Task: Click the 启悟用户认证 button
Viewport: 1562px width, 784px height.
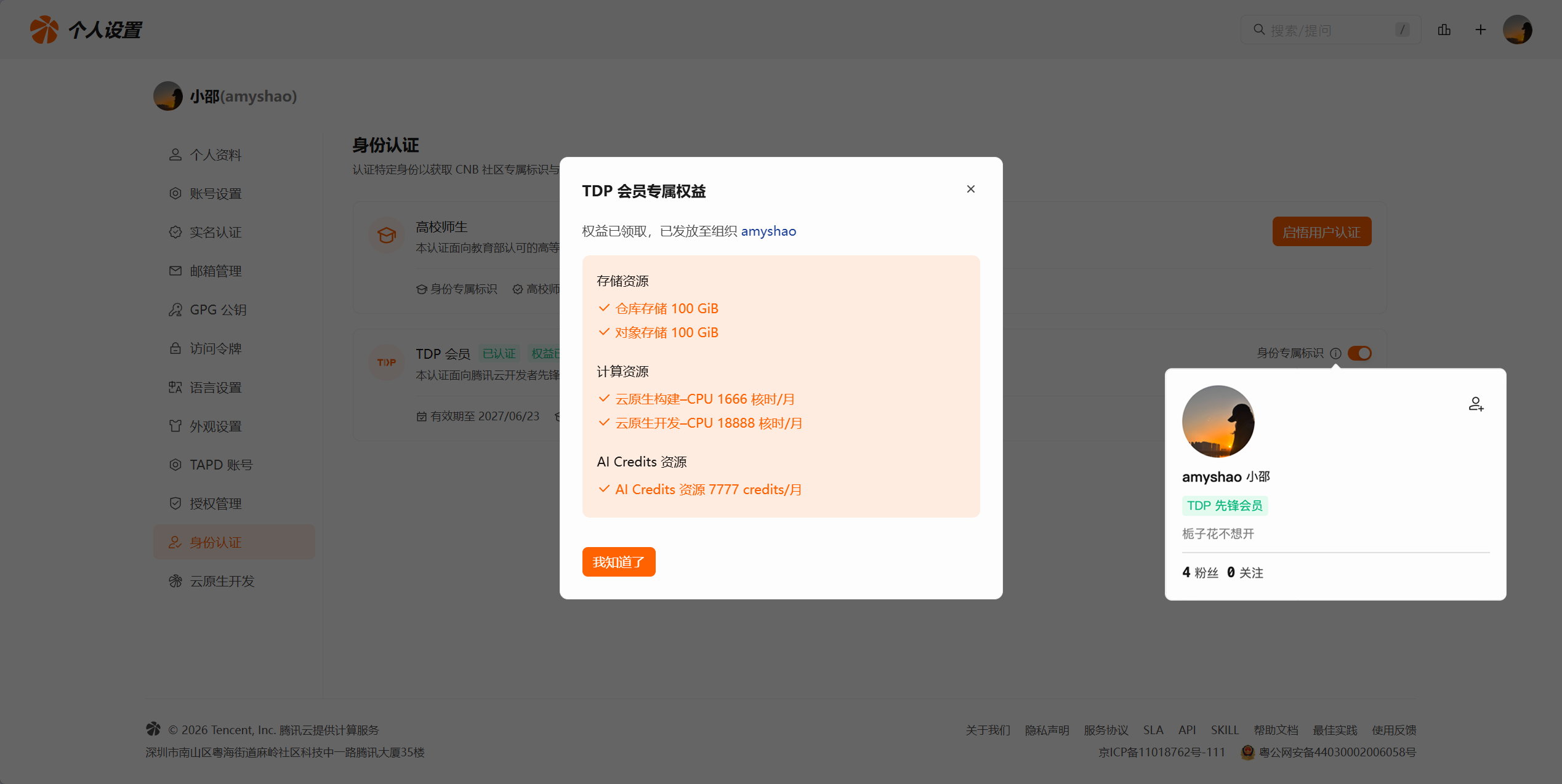Action: [1322, 232]
